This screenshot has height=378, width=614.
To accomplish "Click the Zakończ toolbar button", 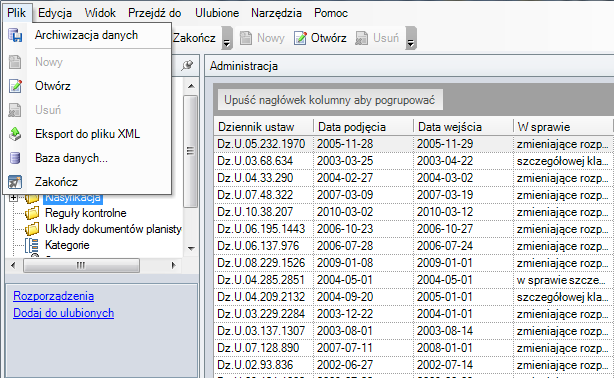I will (195, 38).
